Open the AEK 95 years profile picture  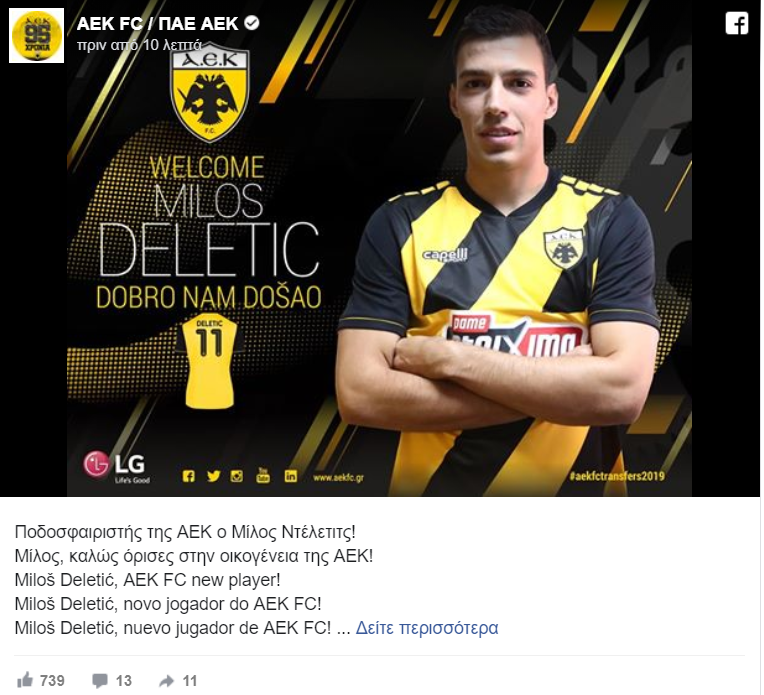coord(37,36)
